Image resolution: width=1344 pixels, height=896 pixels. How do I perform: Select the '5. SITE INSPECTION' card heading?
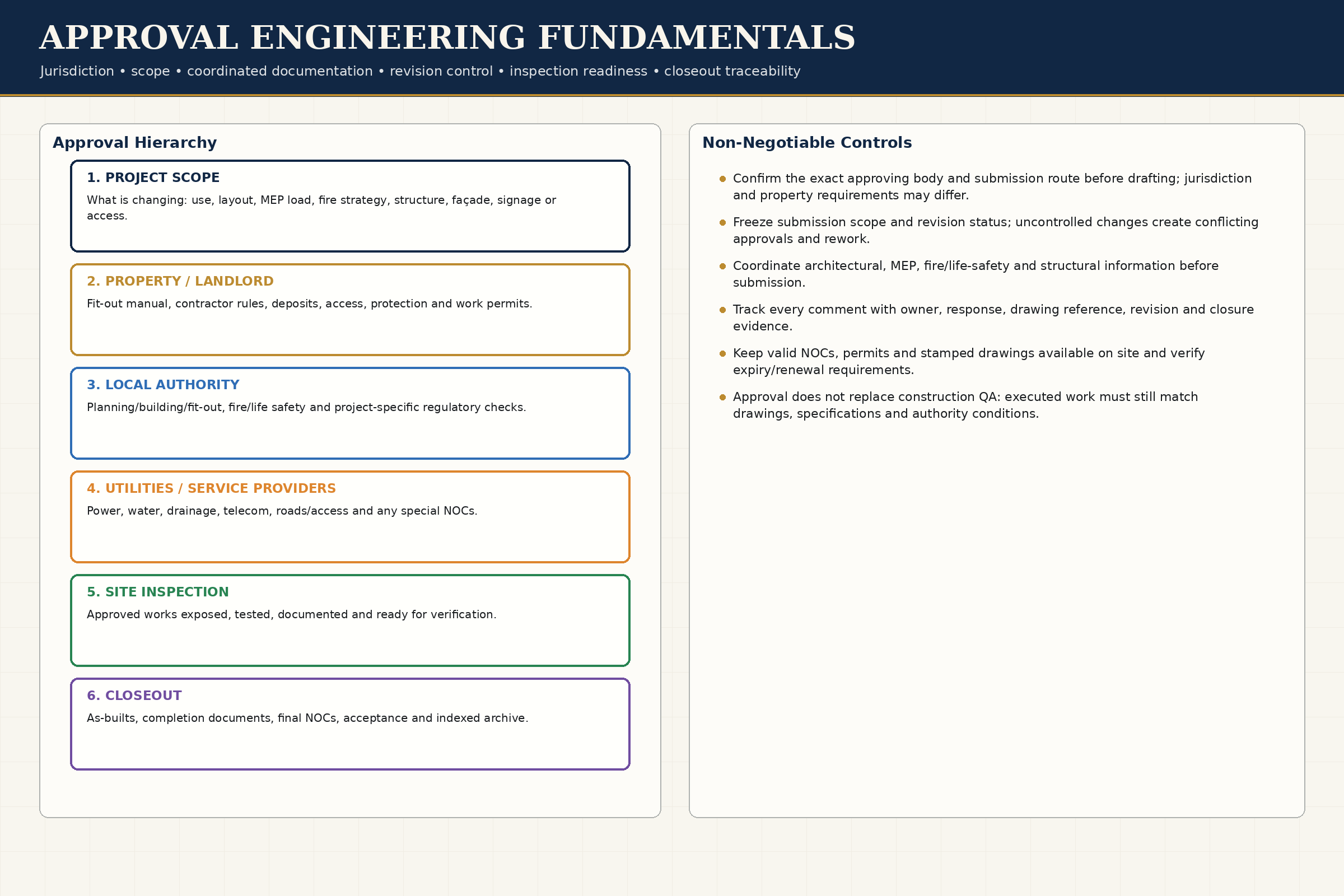pyautogui.click(x=158, y=592)
